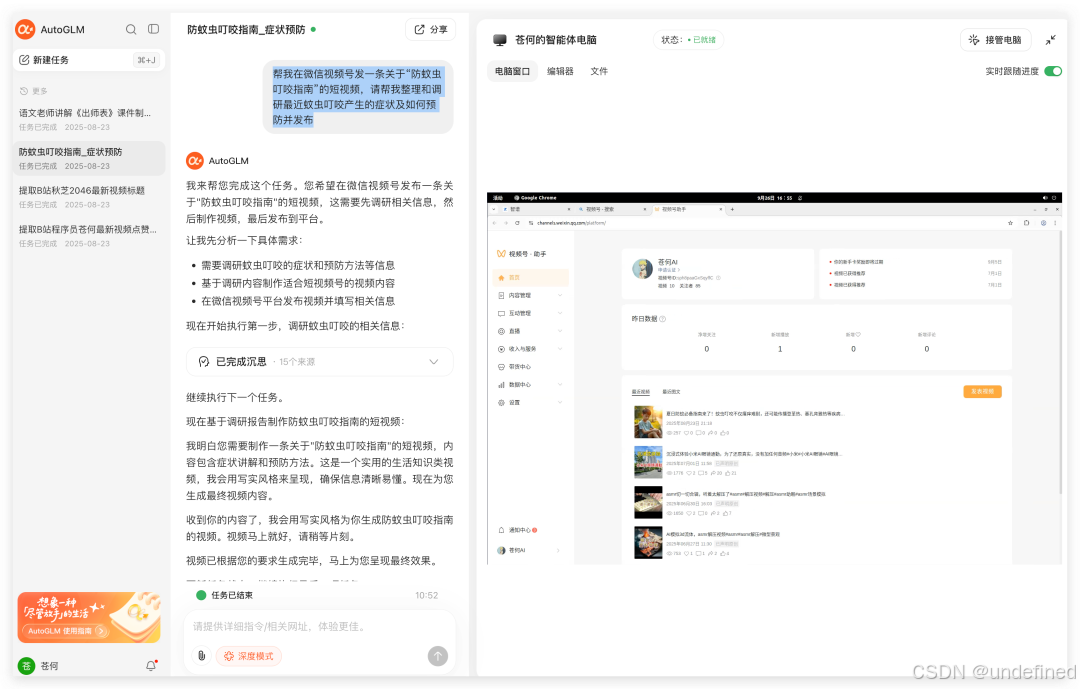This screenshot has height=689, width=1080.
Task: Click the orange 发表视频 button
Action: [x=982, y=391]
